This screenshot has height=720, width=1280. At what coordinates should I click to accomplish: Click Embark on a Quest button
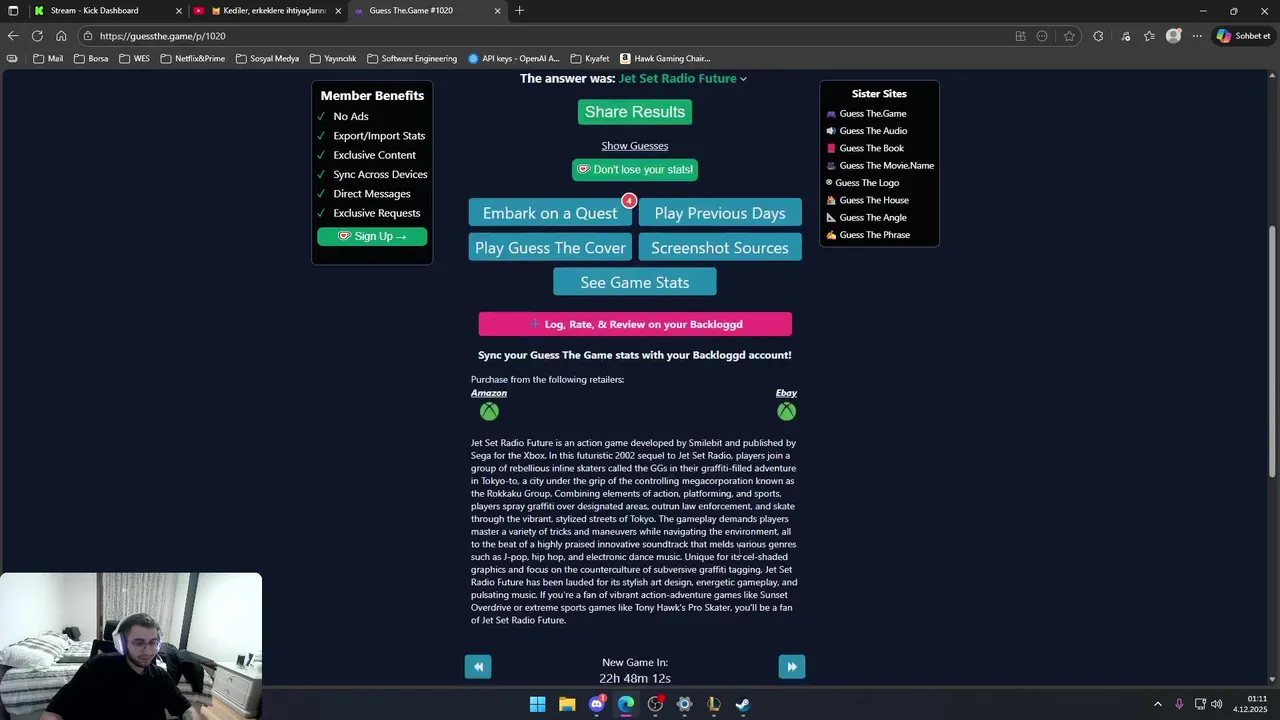(550, 213)
